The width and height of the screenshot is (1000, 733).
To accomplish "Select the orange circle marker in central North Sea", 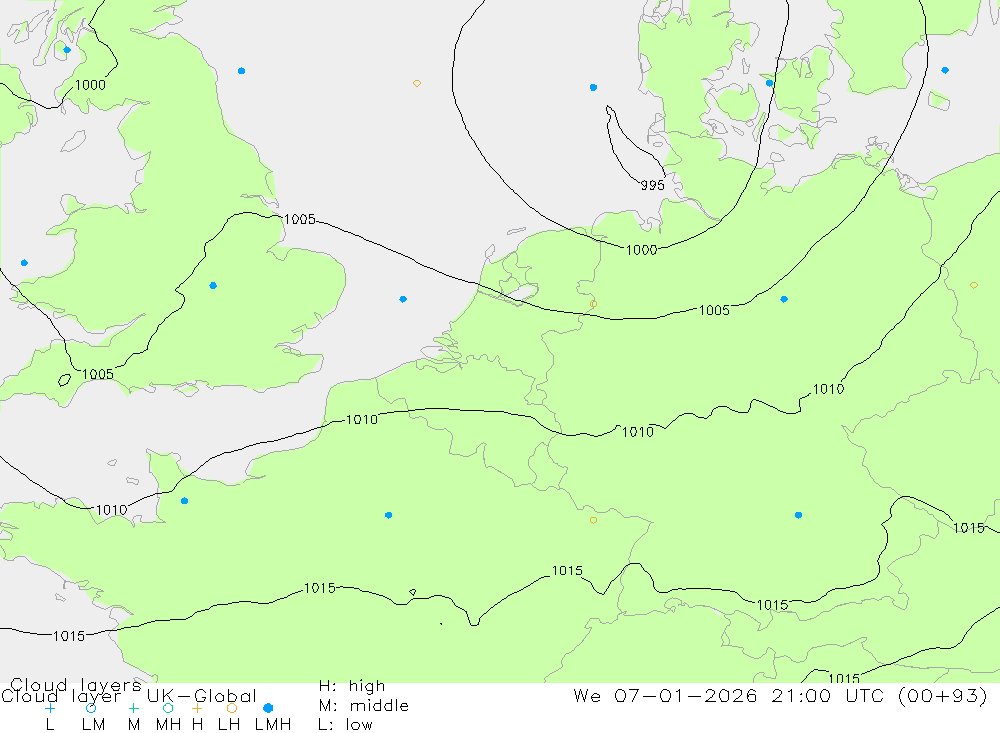I will (x=416, y=84).
